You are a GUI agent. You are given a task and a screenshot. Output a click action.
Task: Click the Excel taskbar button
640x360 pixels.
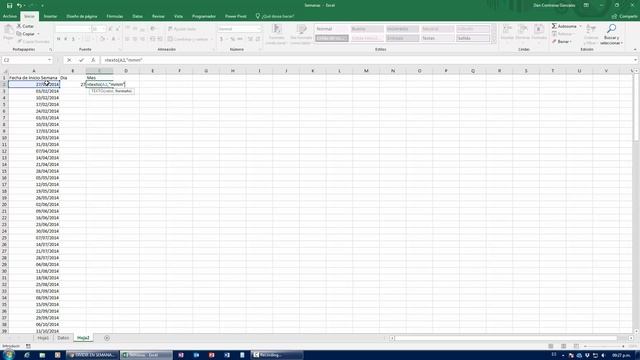(146, 355)
